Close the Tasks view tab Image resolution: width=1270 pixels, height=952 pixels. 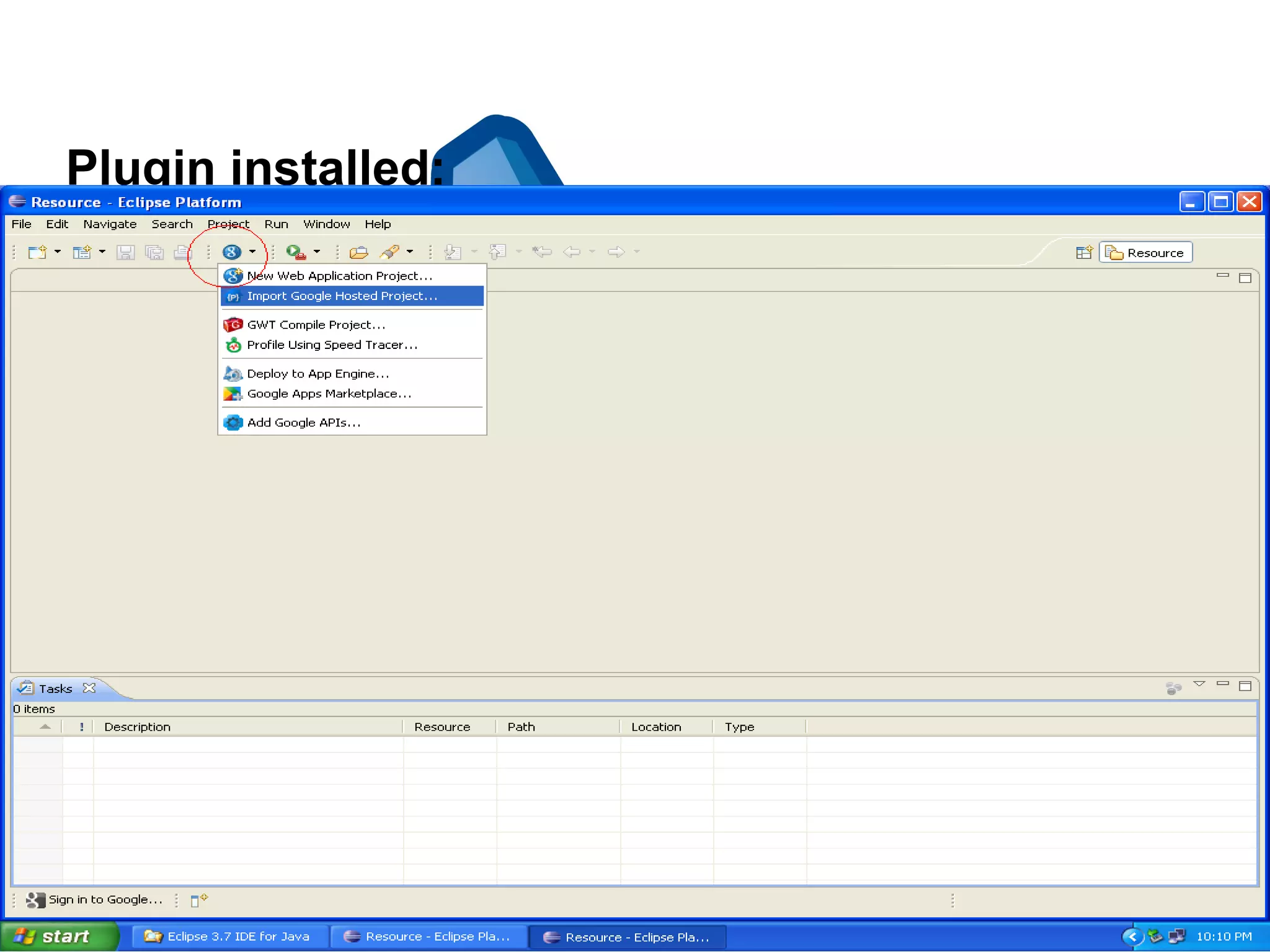[x=89, y=688]
